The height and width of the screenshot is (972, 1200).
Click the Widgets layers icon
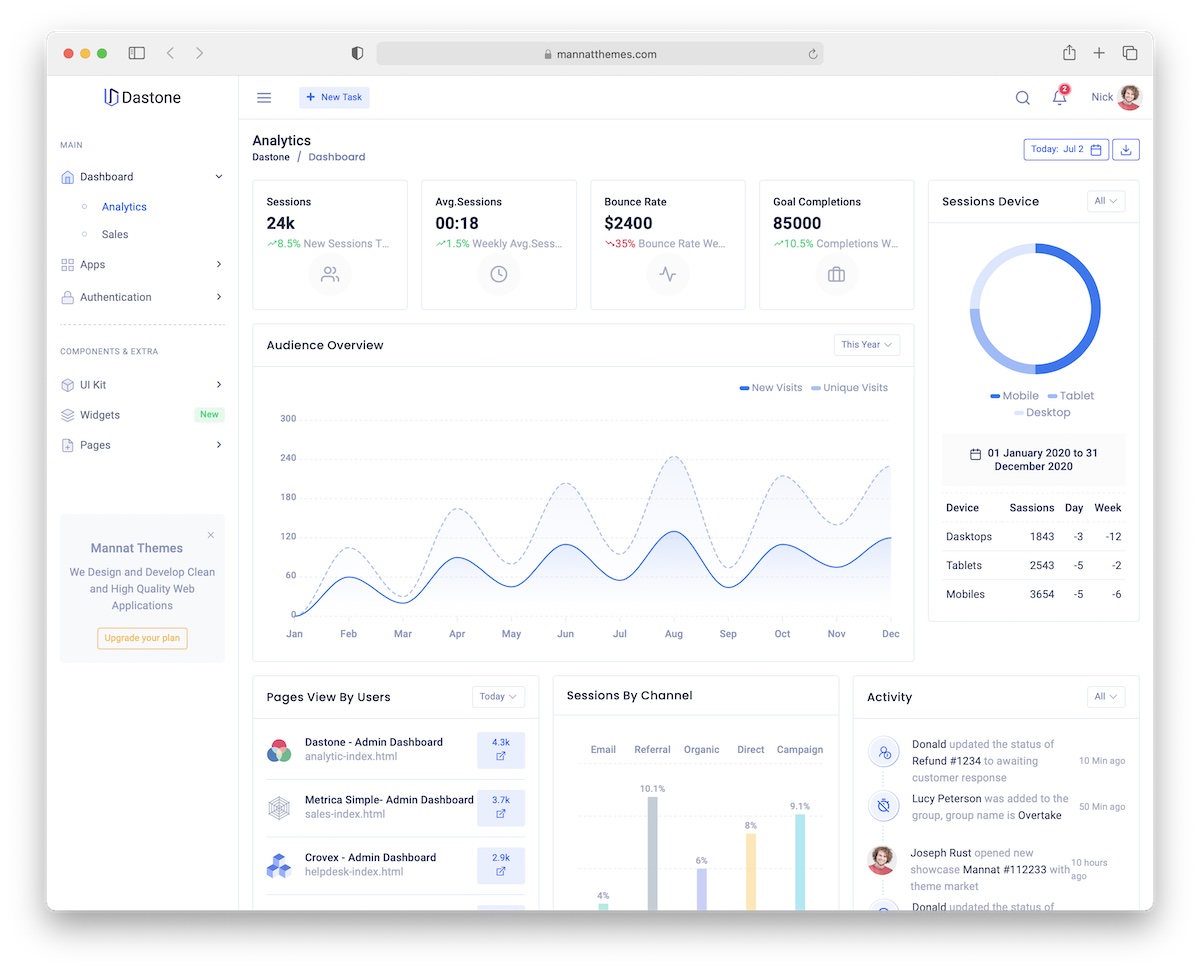click(68, 415)
